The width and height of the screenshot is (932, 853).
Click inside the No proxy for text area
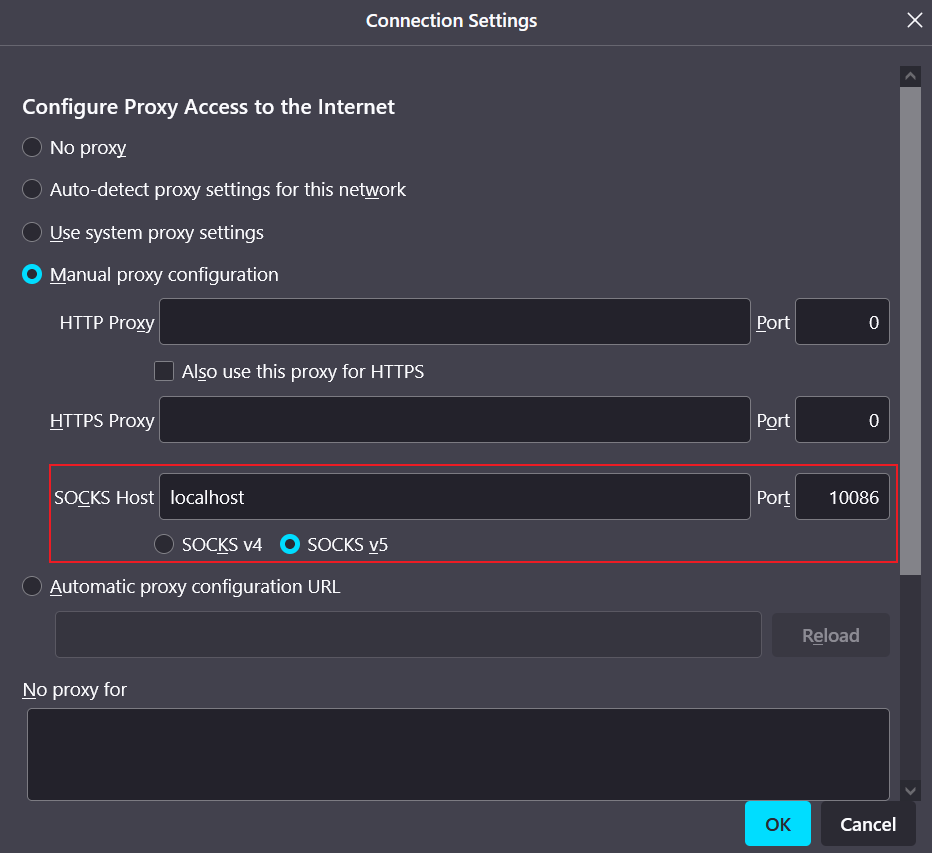457,754
